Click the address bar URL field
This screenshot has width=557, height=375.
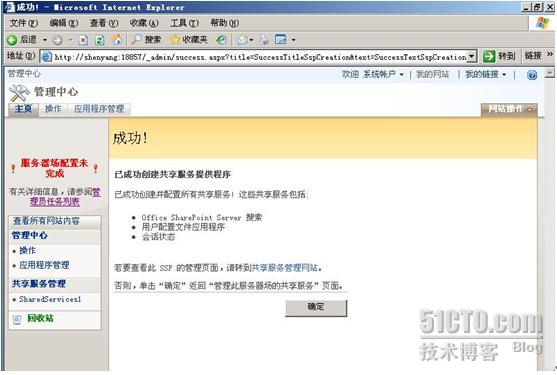pyautogui.click(x=260, y=57)
